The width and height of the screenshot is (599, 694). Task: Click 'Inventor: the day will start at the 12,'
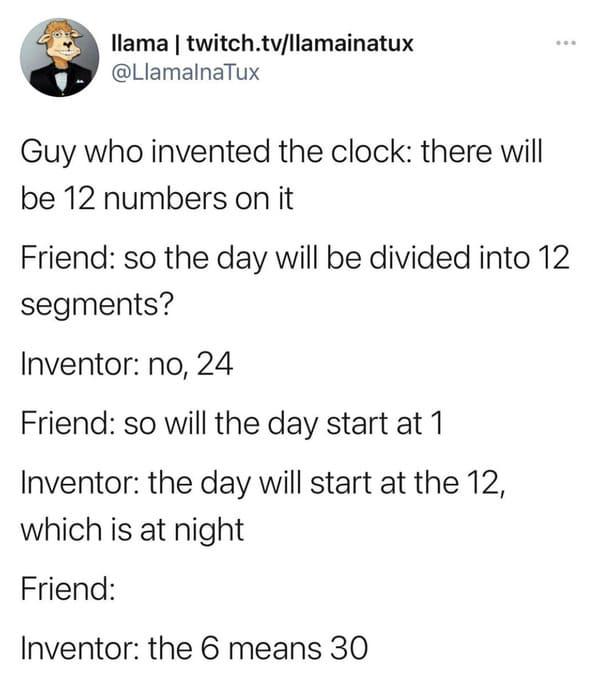tap(263, 483)
